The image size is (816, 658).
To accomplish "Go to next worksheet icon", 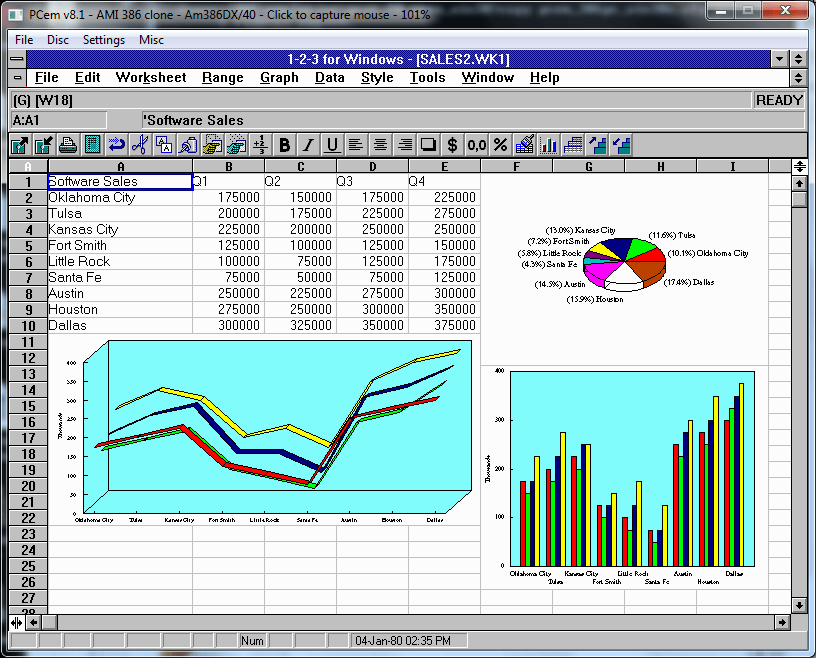I will pyautogui.click(x=596, y=145).
